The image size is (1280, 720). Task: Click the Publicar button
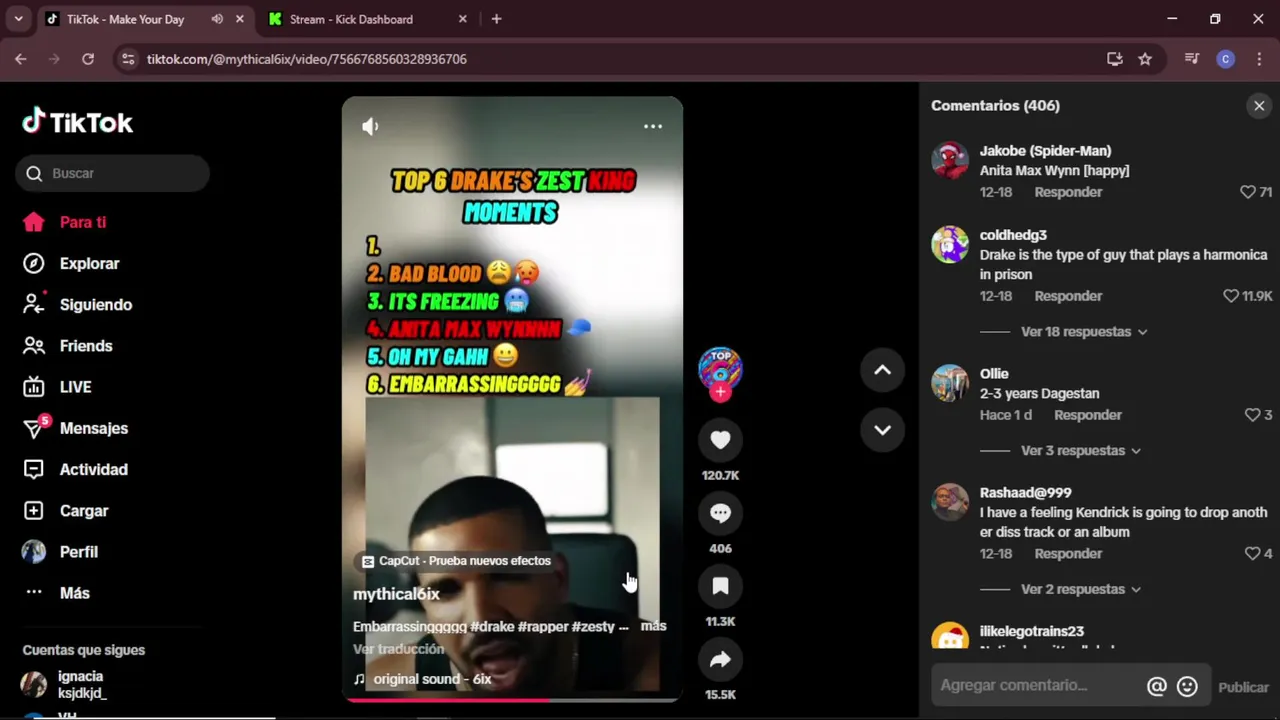1243,687
